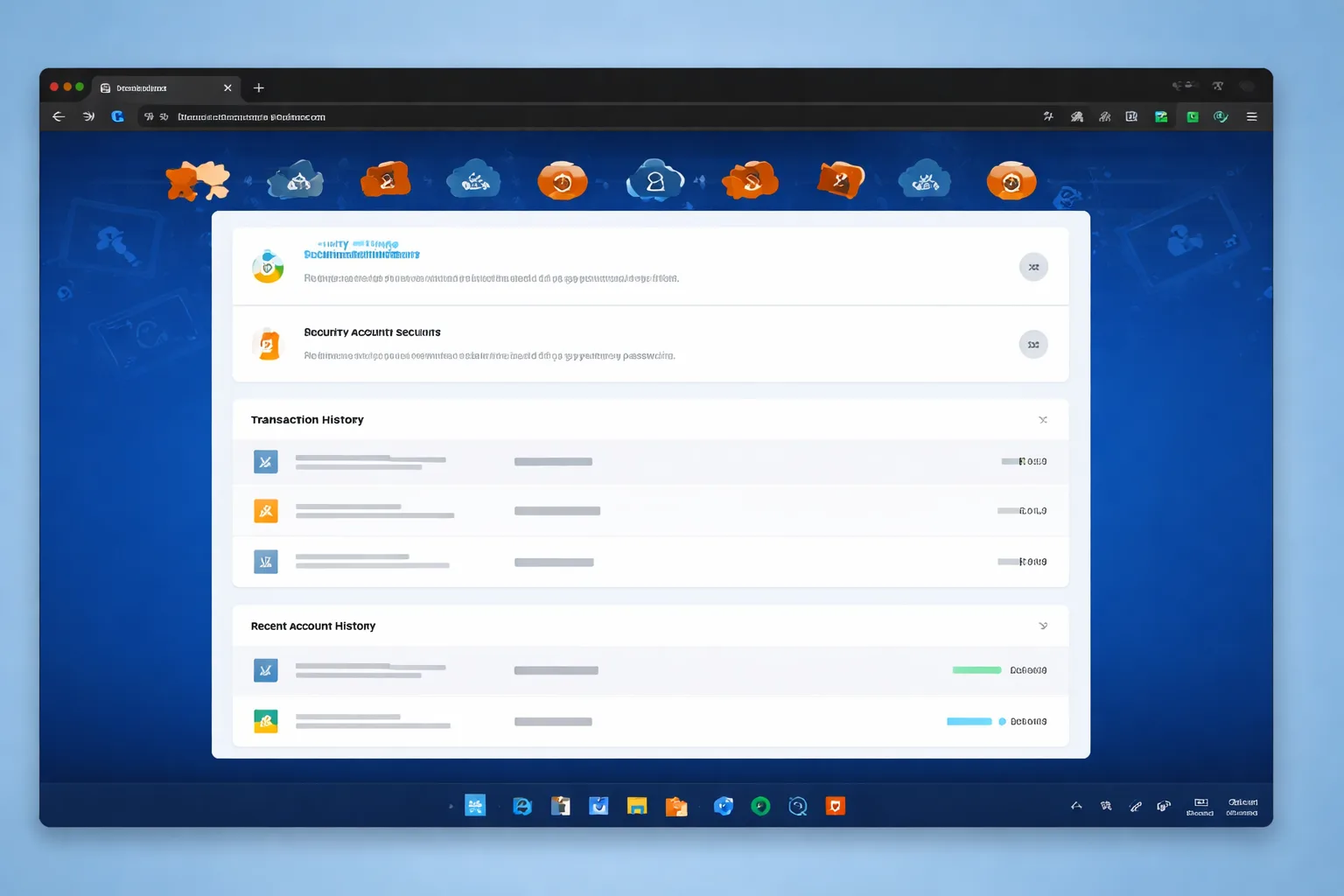This screenshot has height=896, width=1344.
Task: Expand the Recent Account History chevron
Action: tap(1043, 626)
